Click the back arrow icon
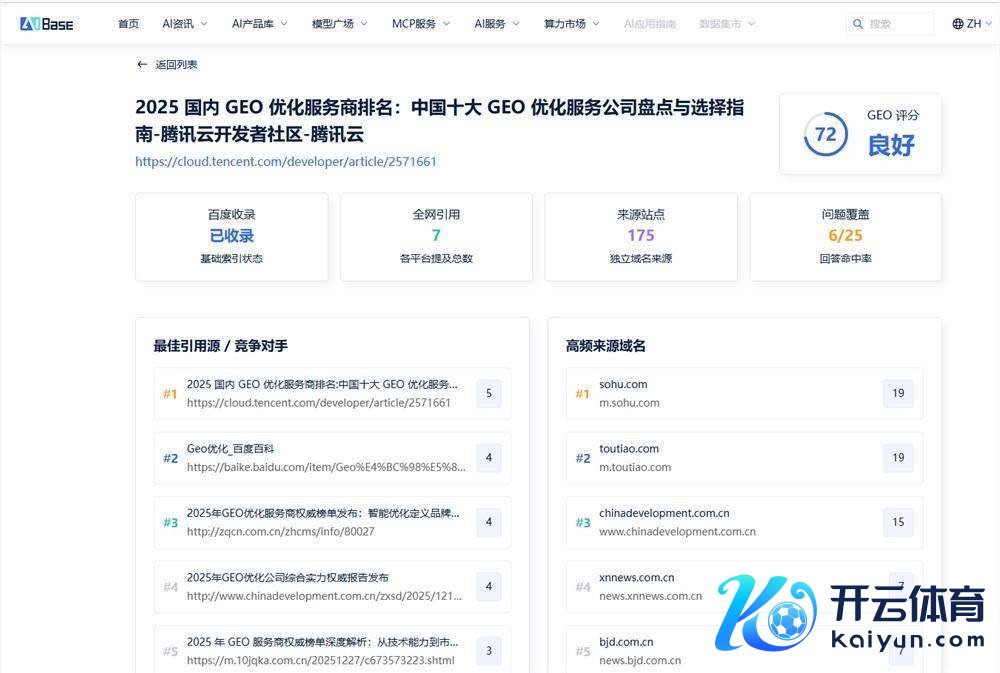1000x673 pixels. pyautogui.click(x=142, y=65)
